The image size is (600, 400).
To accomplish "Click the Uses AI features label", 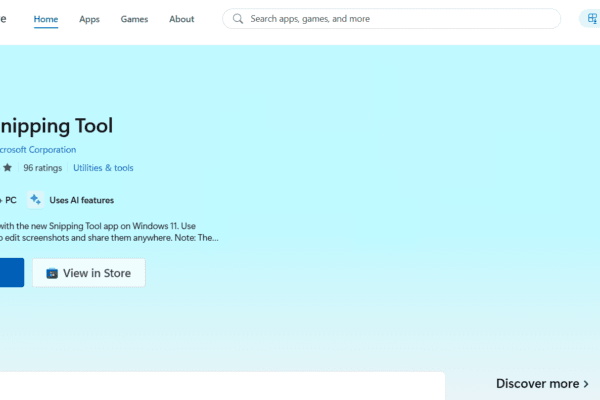I will click(81, 200).
